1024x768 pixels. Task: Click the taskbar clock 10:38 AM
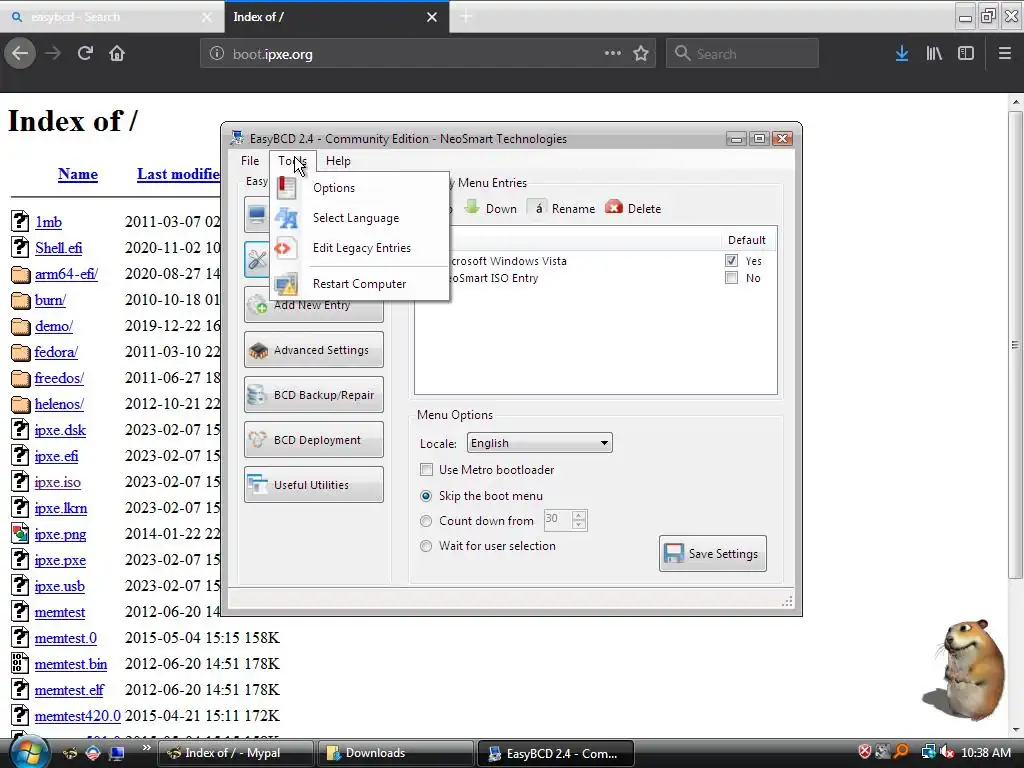pos(985,753)
